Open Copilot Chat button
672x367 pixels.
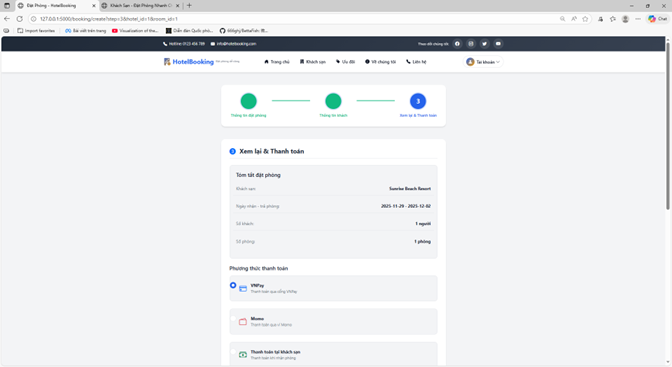click(x=657, y=19)
